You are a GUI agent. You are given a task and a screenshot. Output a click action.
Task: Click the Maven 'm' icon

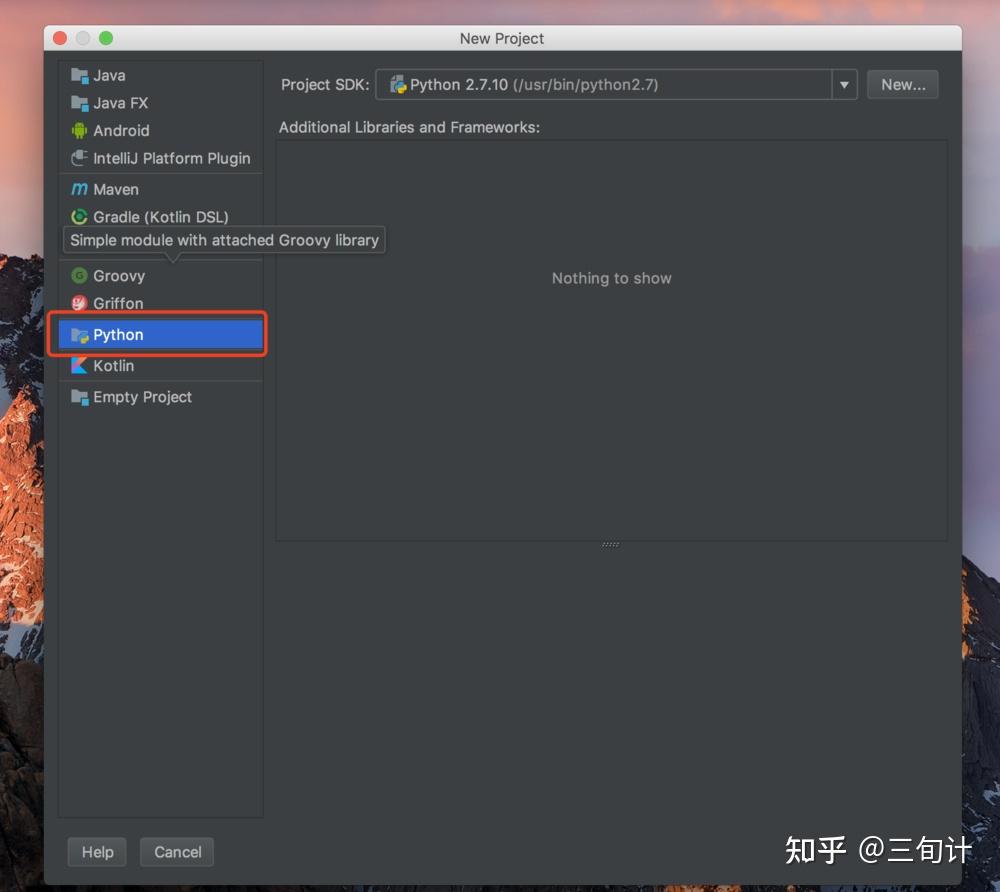point(80,188)
